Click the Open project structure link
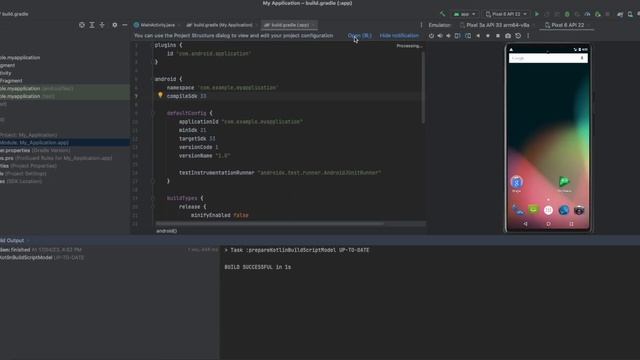The image size is (640, 360). coord(360,36)
